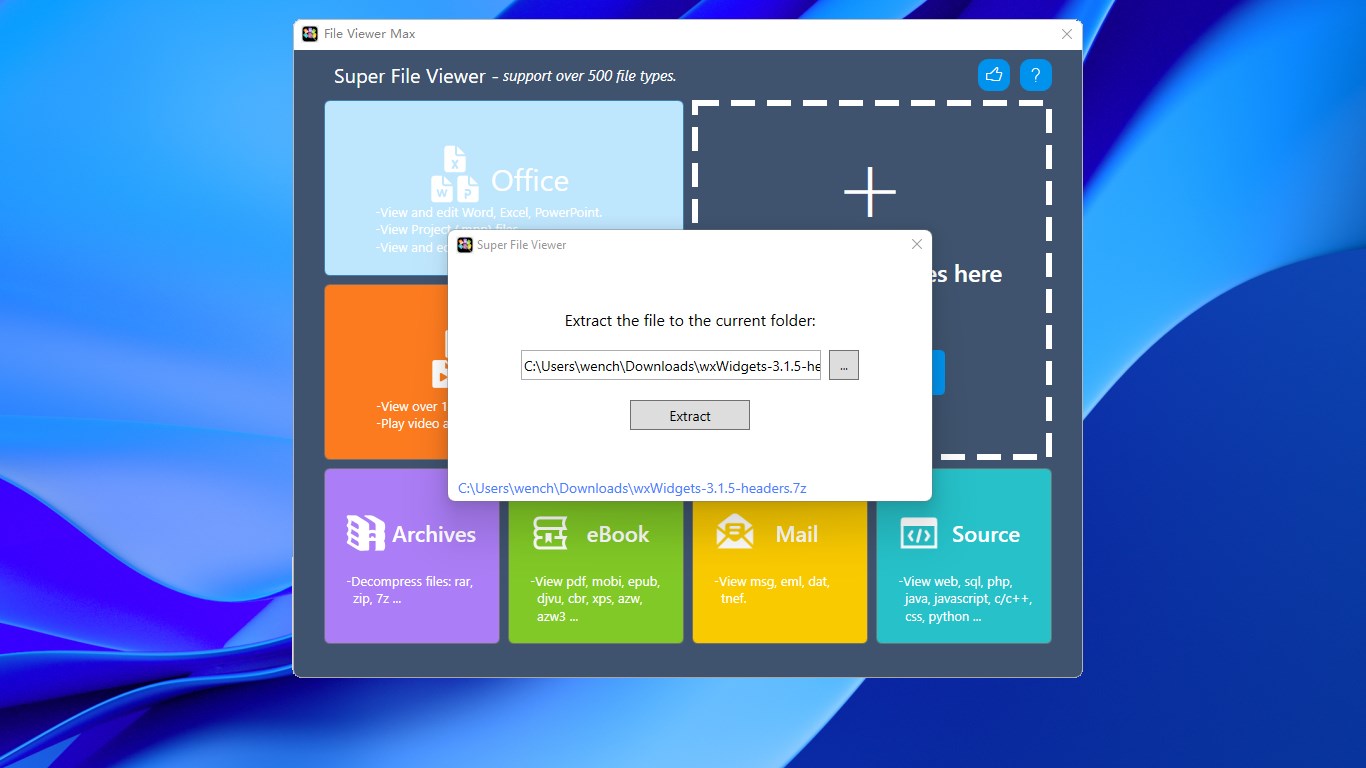Click the Office documents icon
Viewport: 1366px width, 768px height.
(x=456, y=175)
